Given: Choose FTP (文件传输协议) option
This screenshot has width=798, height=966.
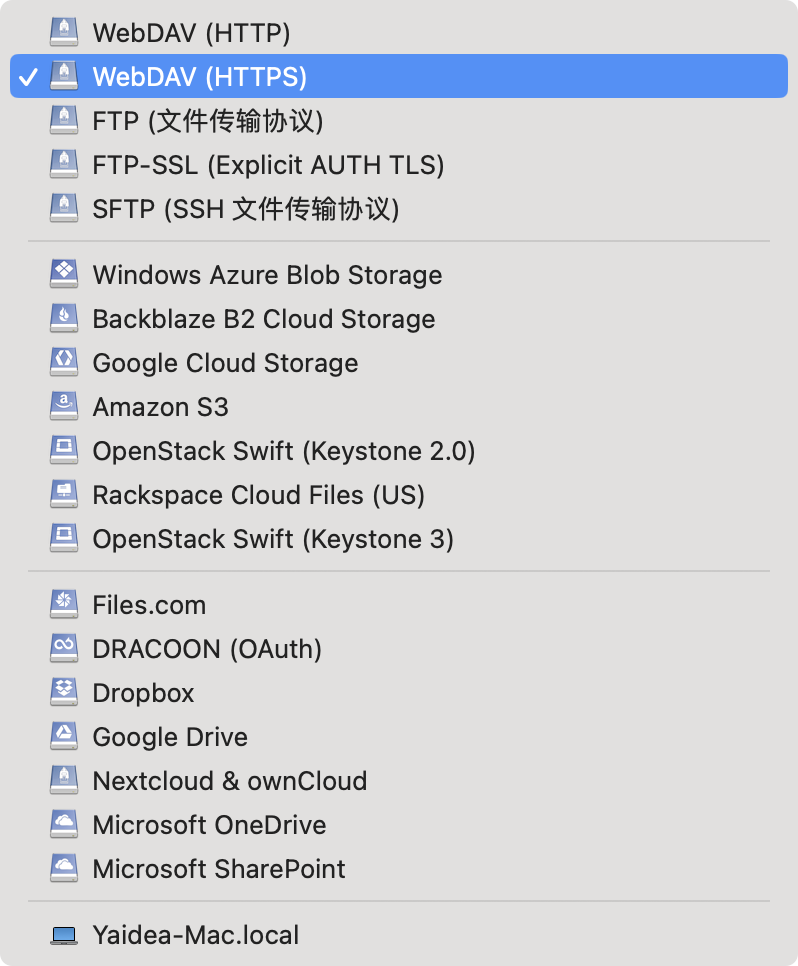Looking at the screenshot, I should 208,121.
